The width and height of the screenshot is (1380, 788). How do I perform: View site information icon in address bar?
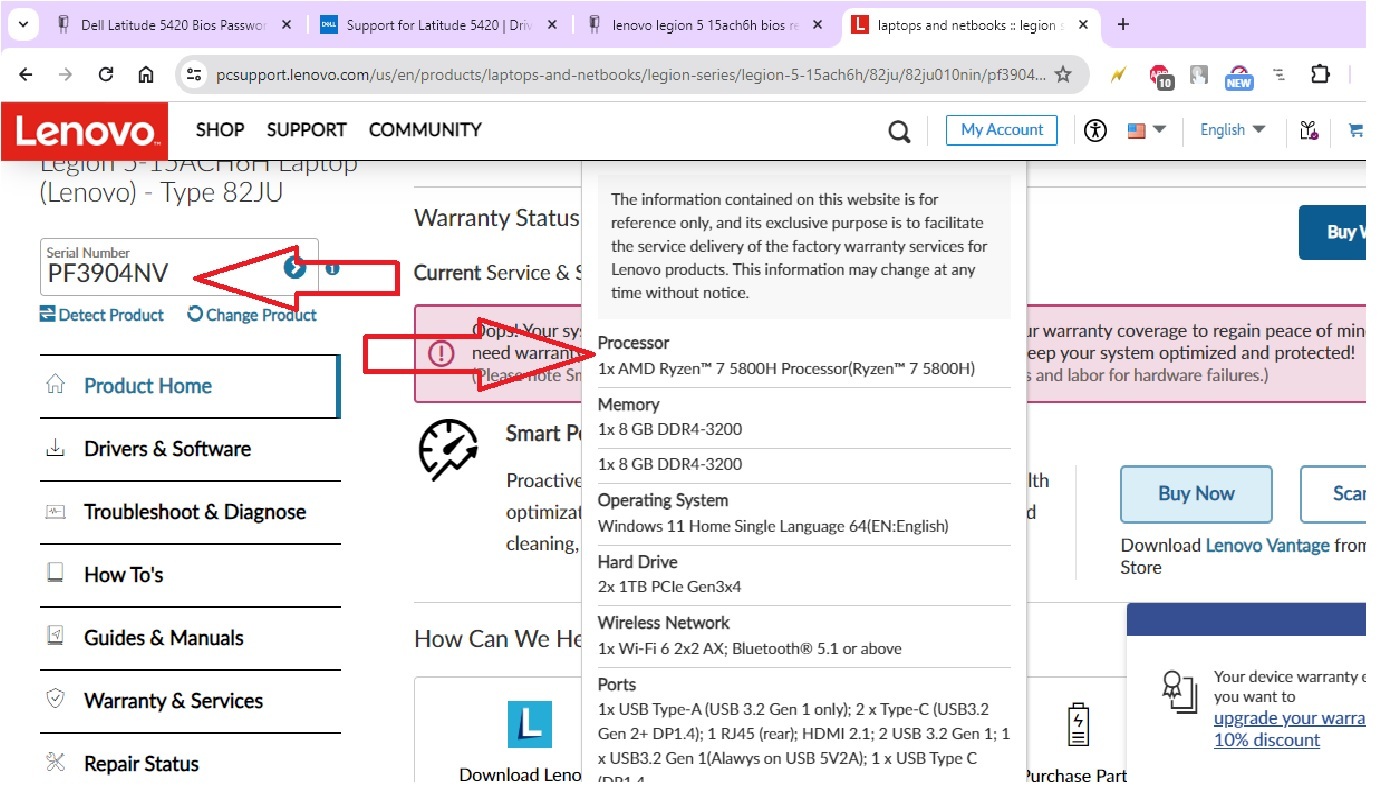pos(195,74)
